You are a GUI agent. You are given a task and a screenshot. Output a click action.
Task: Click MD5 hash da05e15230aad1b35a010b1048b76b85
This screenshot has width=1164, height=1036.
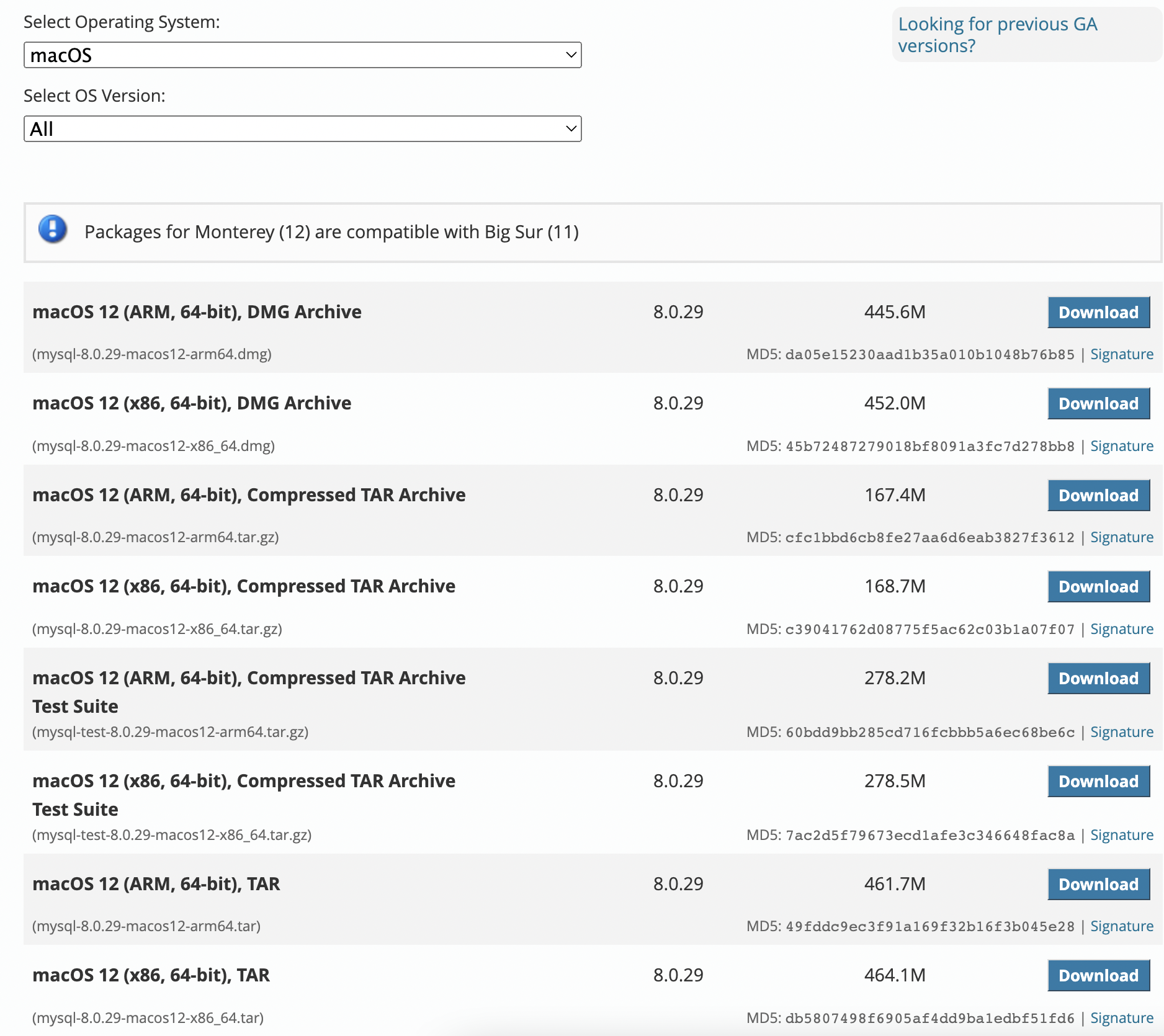pos(929,354)
